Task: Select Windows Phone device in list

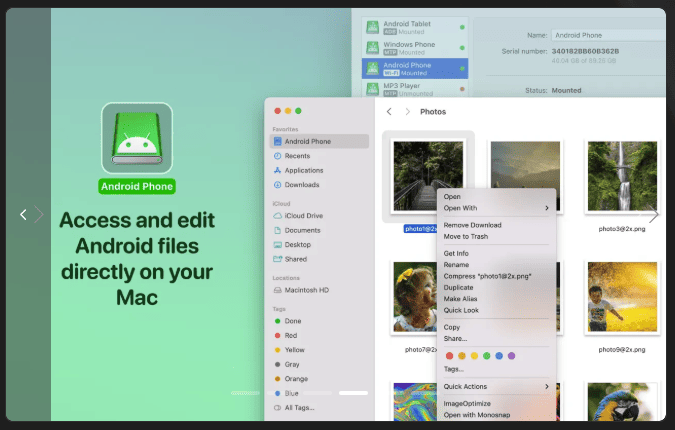Action: coord(415,48)
